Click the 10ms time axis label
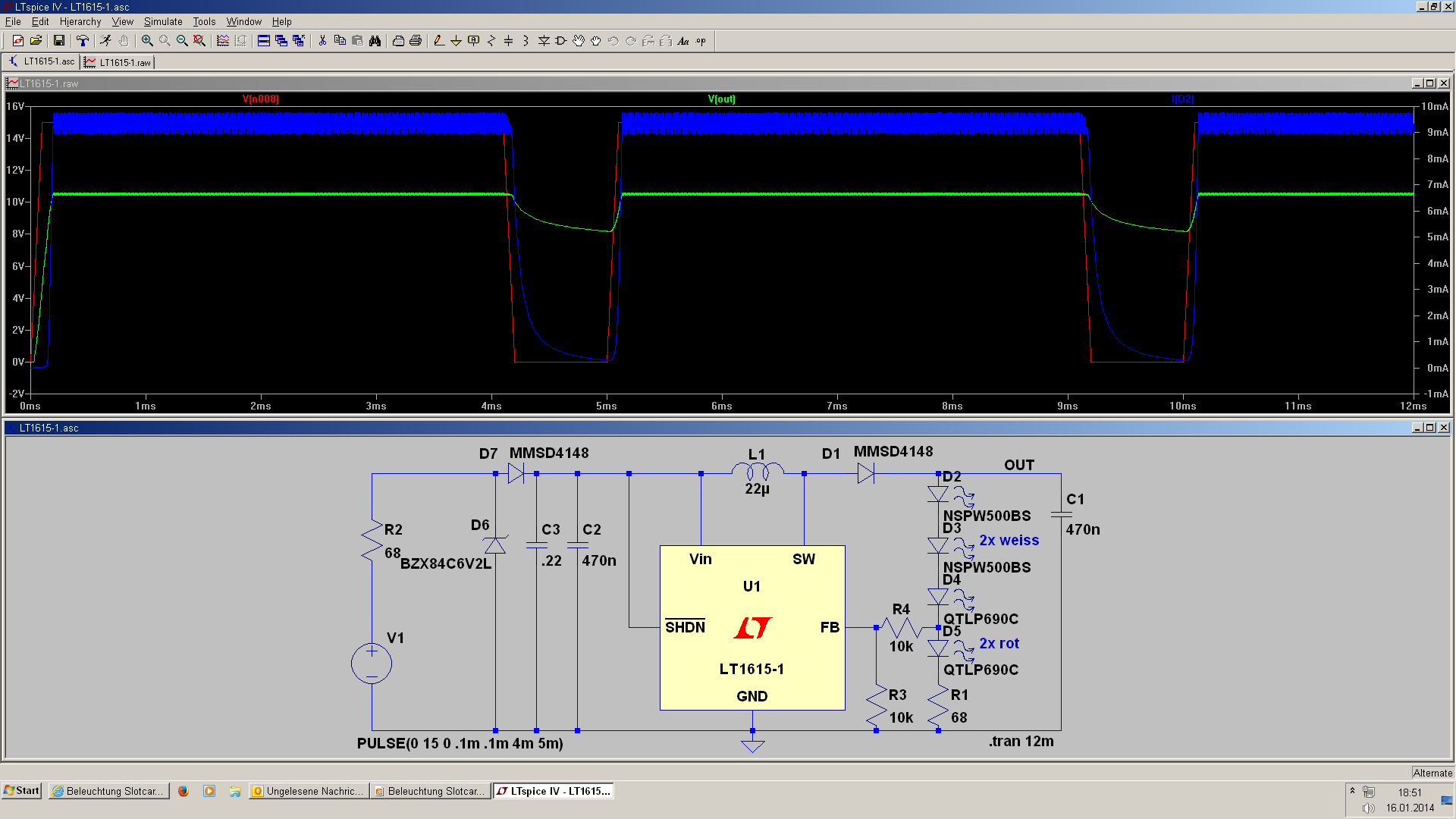1456x819 pixels. pyautogui.click(x=1182, y=406)
